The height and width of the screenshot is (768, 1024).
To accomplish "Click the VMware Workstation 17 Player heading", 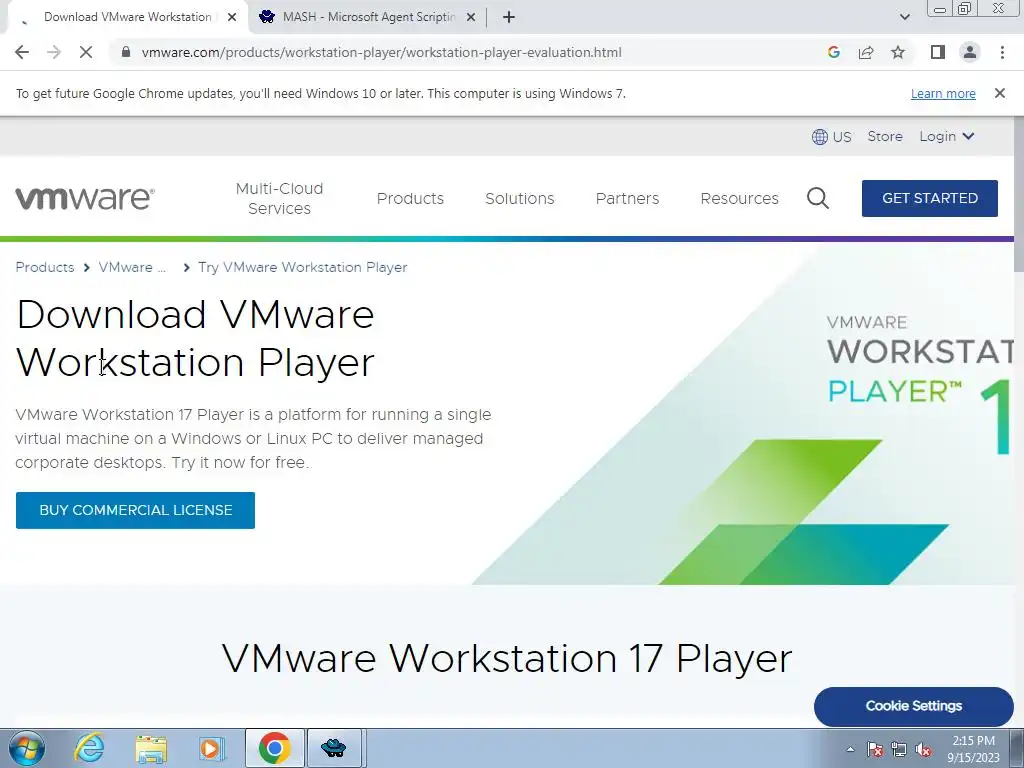I will click(507, 658).
